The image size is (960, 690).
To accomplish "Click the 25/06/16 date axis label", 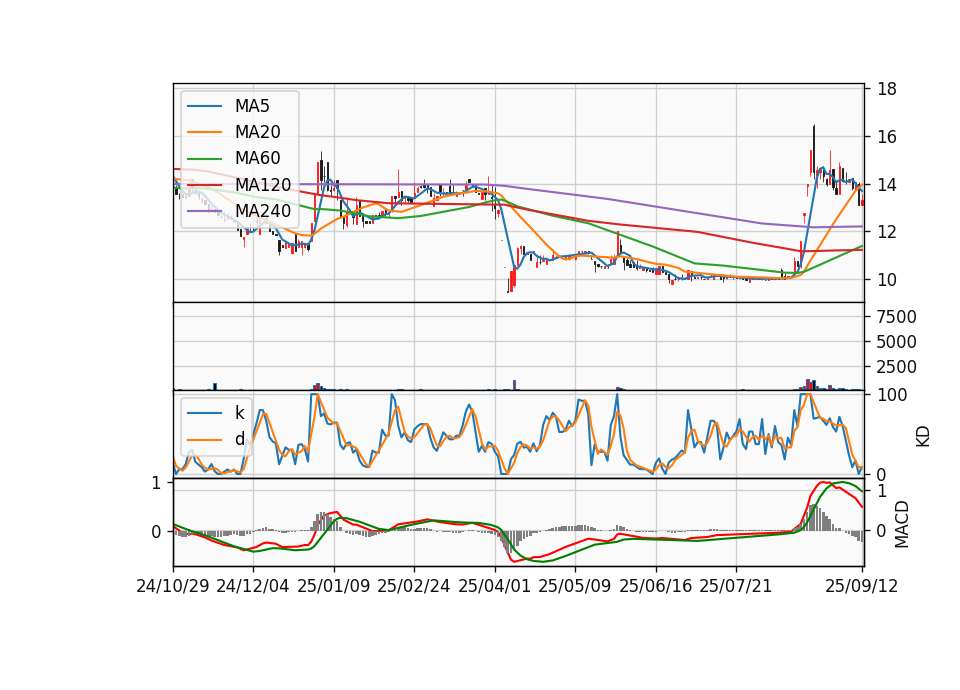I will coord(656,586).
